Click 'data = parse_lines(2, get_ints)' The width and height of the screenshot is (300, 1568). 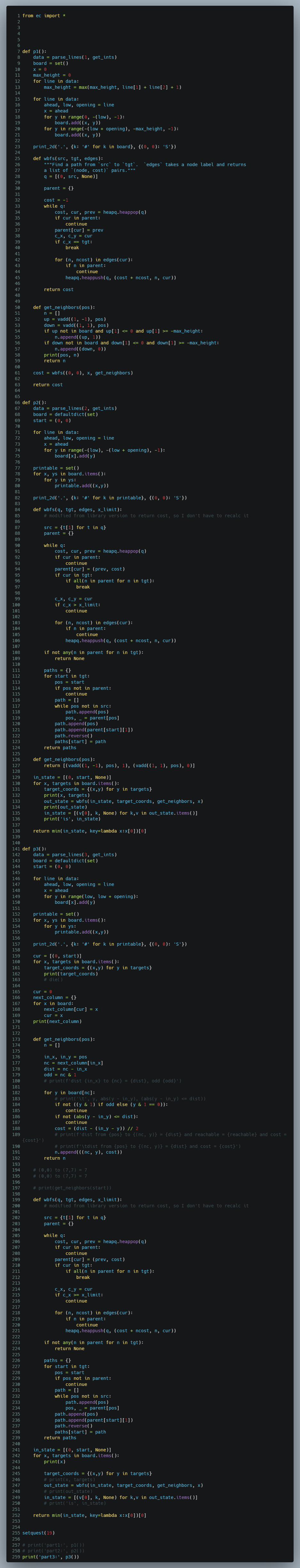75,409
